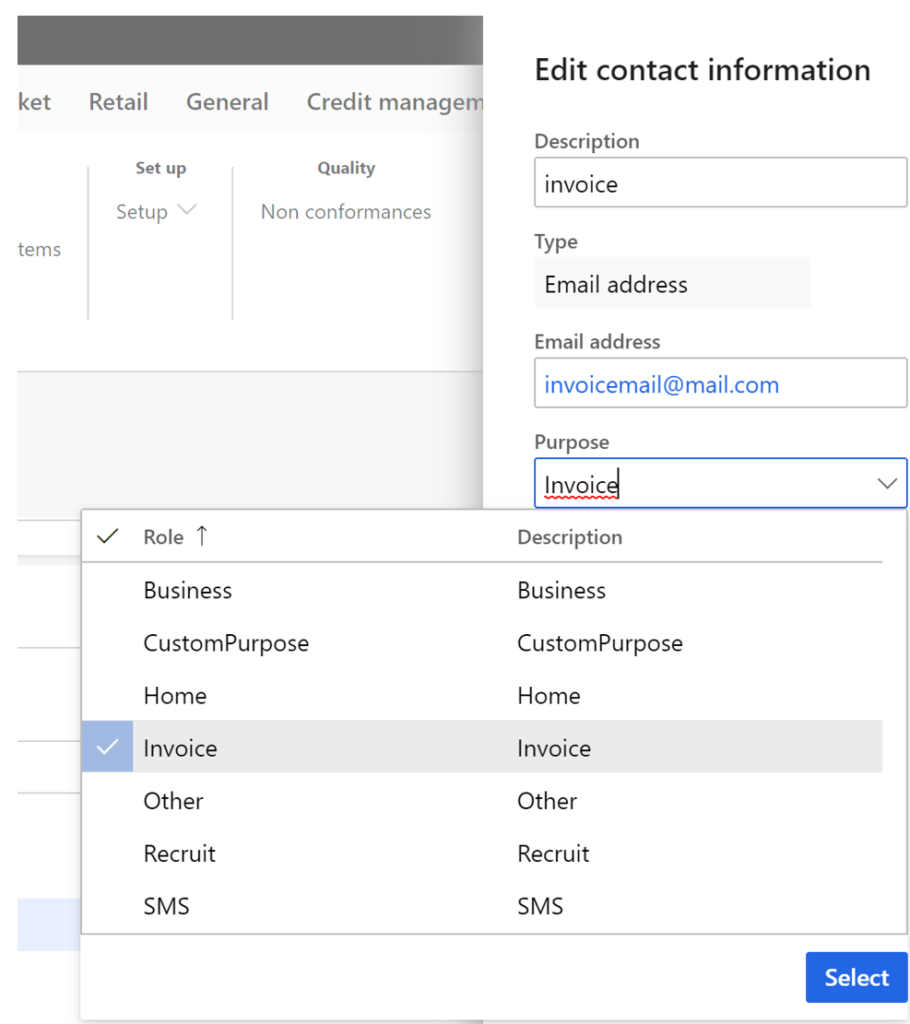
Task: Switch to the General tab
Action: (227, 101)
